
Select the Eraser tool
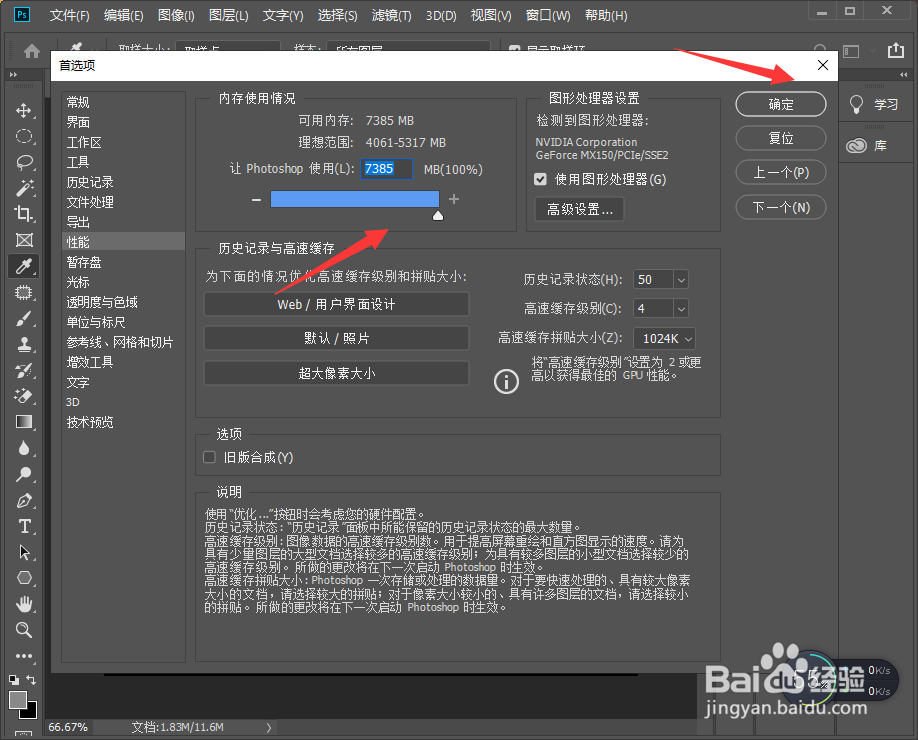23,396
